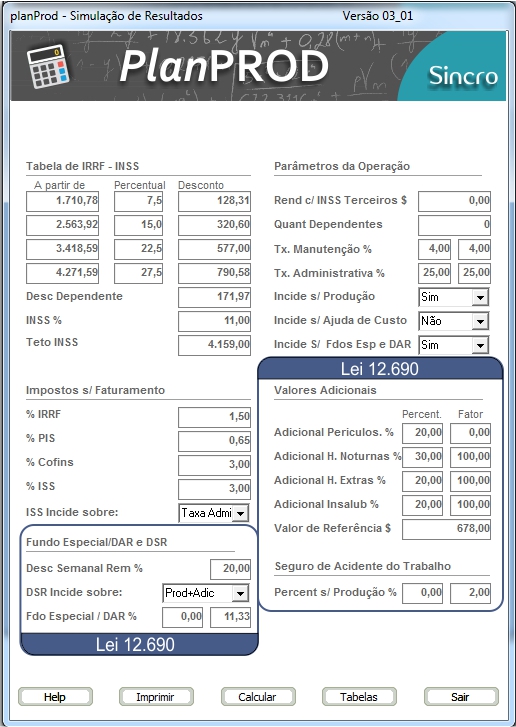Viewport: 516px width, 727px height.
Task: Select the A partir de field 2.563,92
Action: click(x=63, y=225)
